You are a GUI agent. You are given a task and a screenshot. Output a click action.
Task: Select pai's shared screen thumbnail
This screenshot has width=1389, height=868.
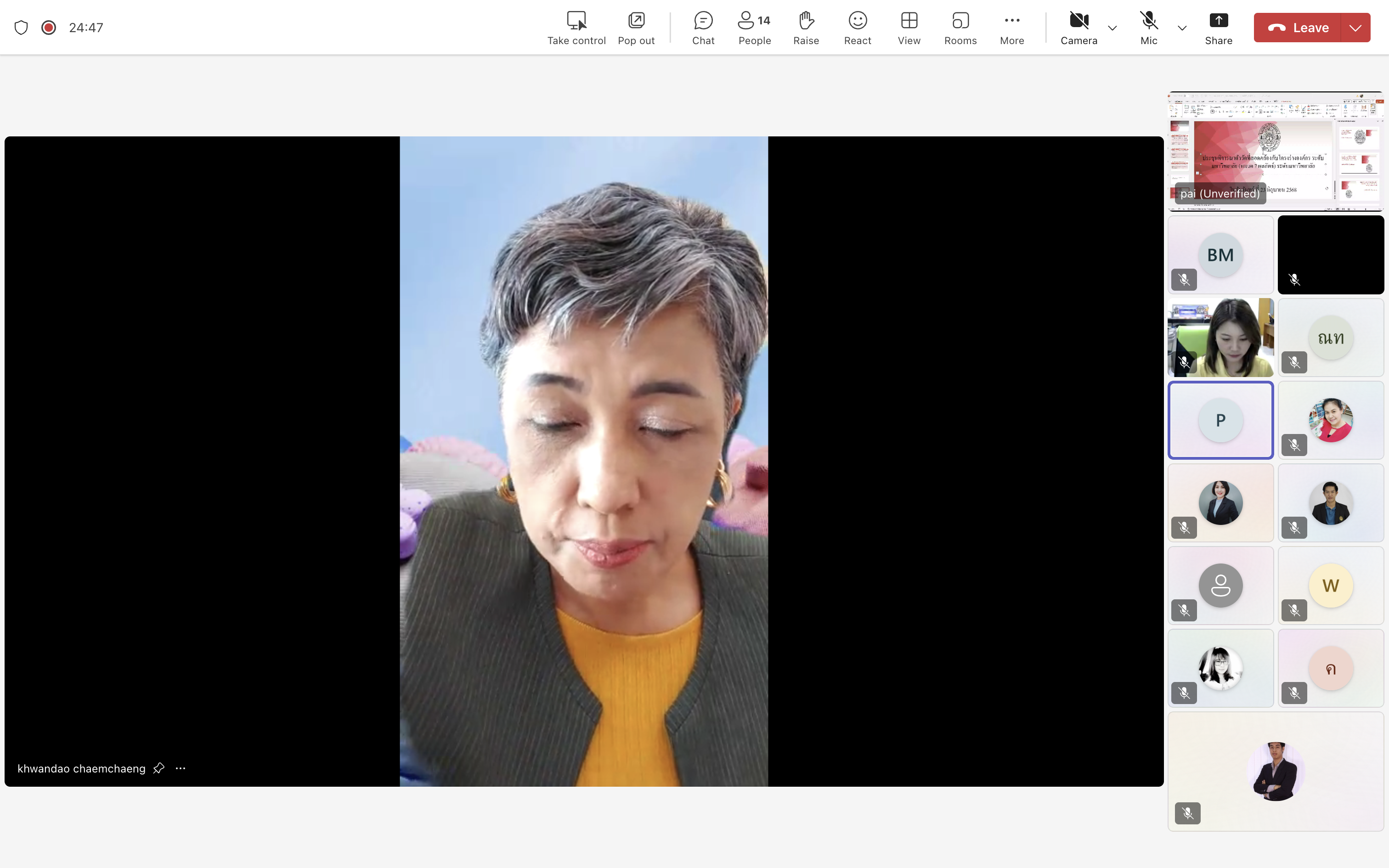click(1276, 151)
